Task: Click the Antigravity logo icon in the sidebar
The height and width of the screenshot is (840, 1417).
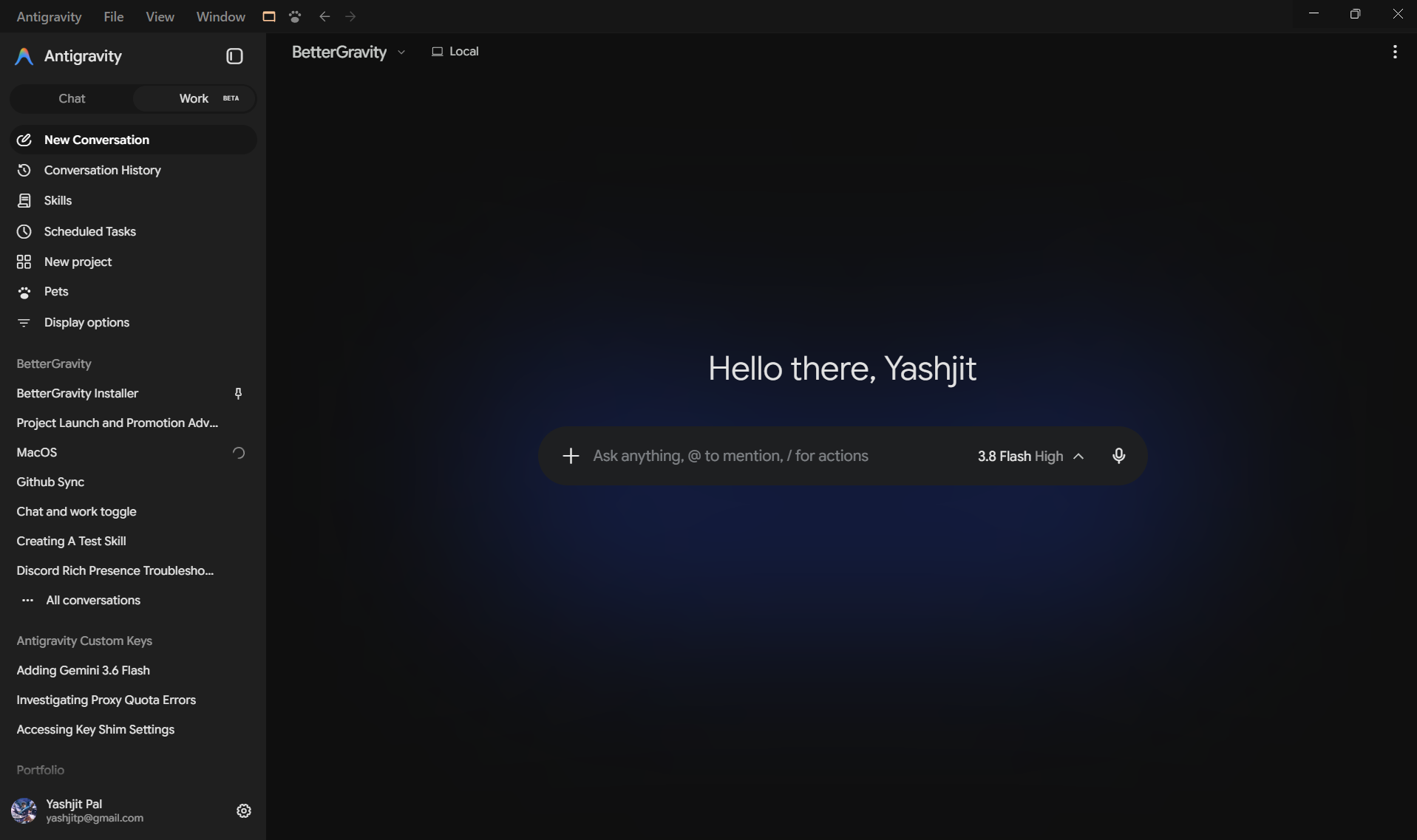Action: [x=24, y=57]
